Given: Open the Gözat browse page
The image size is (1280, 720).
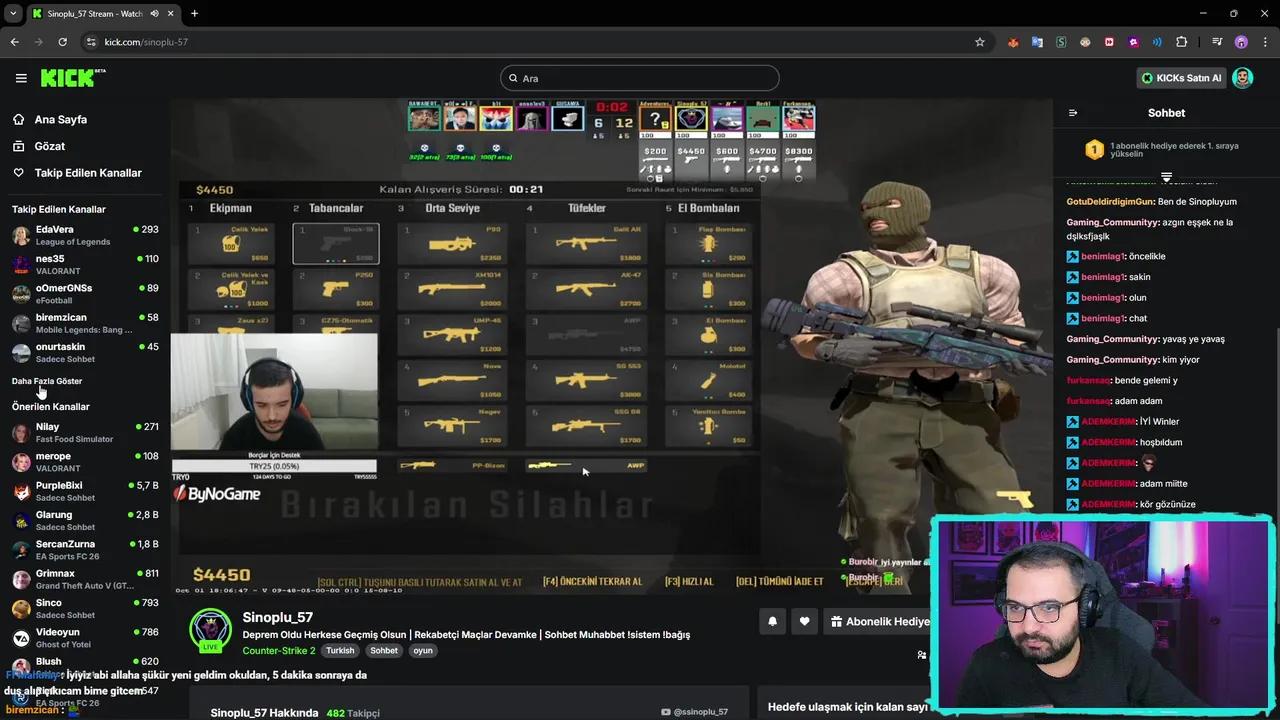Looking at the screenshot, I should coord(49,146).
